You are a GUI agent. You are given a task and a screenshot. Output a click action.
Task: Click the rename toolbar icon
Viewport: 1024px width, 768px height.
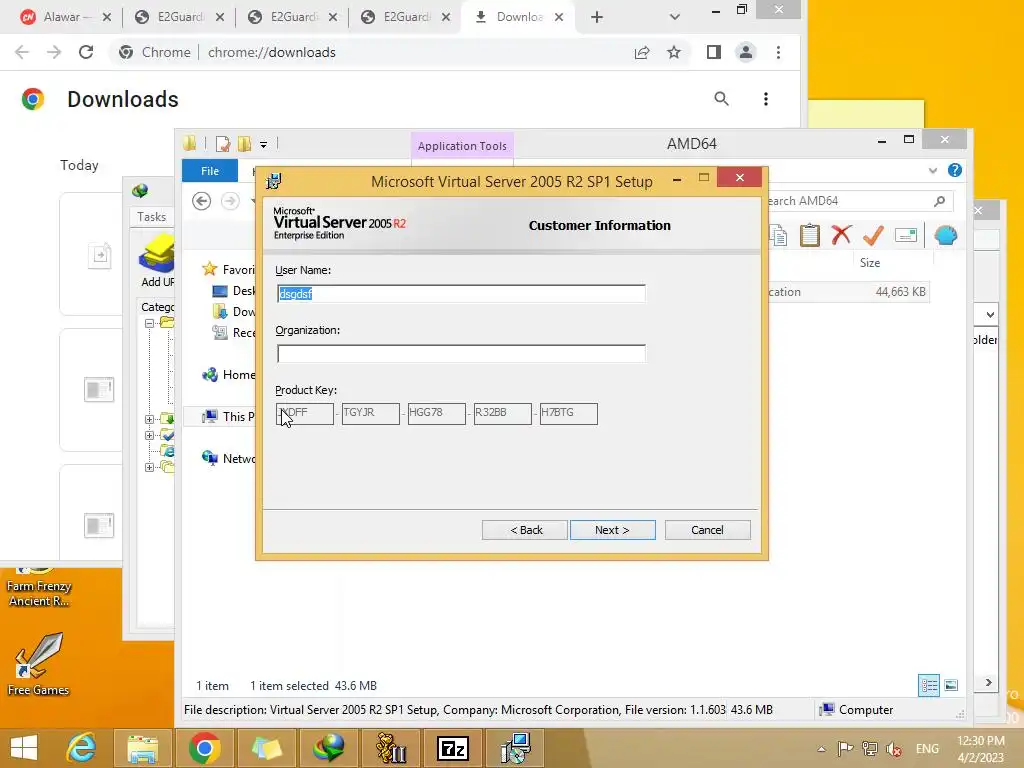[906, 235]
